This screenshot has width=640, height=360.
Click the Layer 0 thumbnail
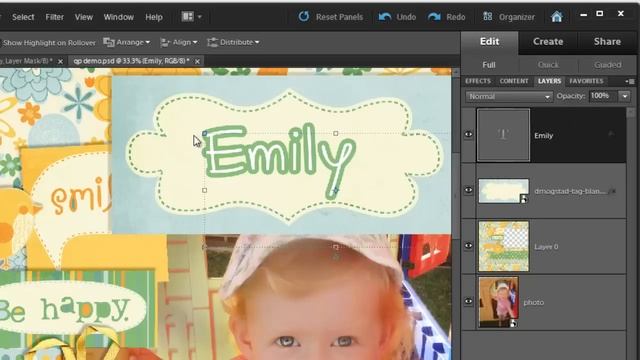504,246
